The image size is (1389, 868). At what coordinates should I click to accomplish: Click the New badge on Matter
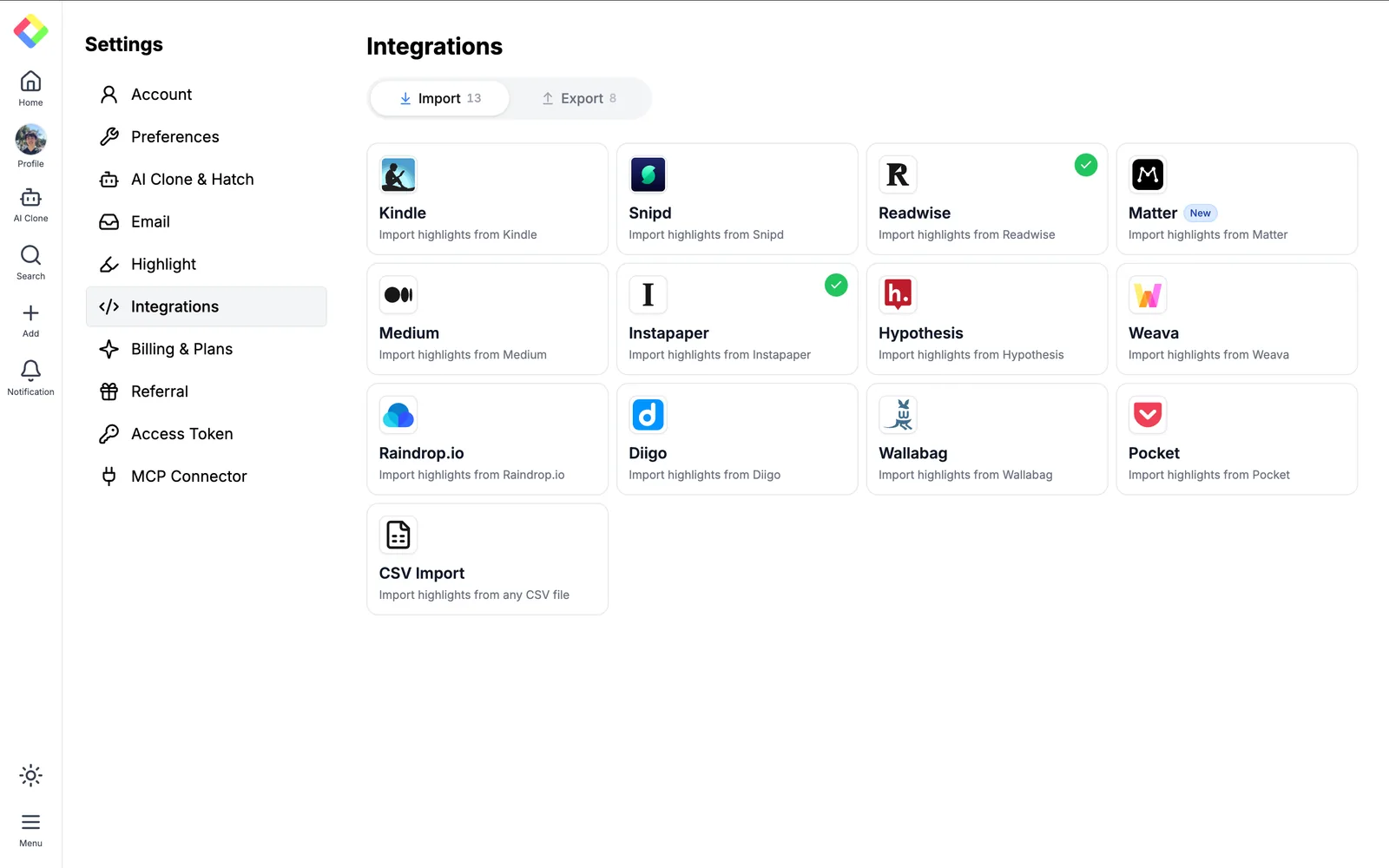pyautogui.click(x=1201, y=214)
